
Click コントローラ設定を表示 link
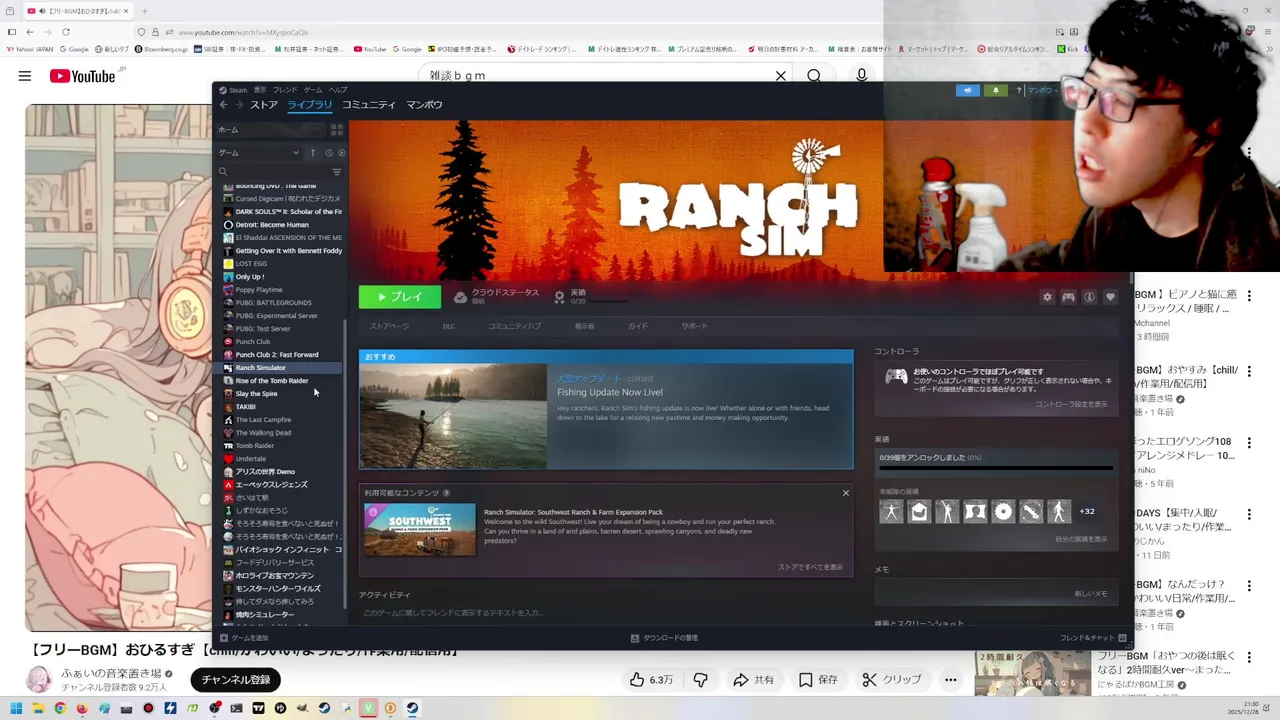tap(1071, 404)
